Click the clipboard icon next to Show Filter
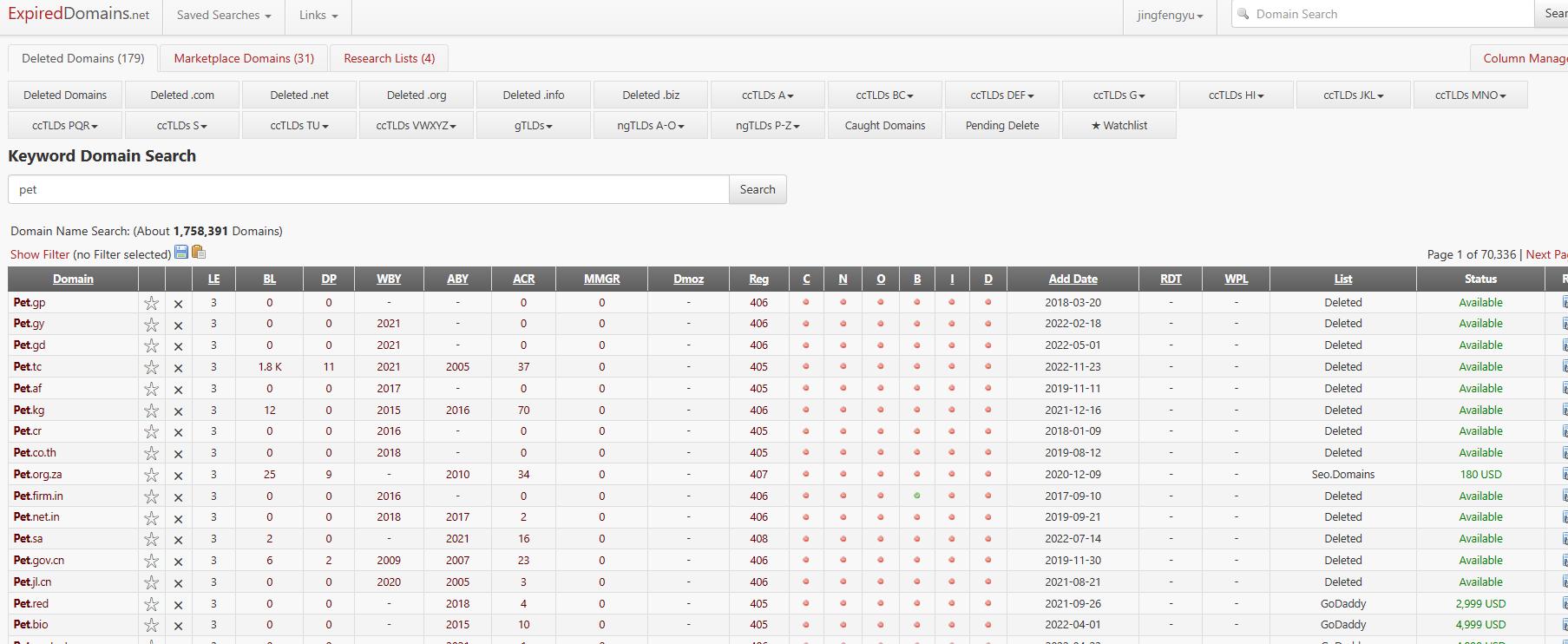 coord(199,253)
